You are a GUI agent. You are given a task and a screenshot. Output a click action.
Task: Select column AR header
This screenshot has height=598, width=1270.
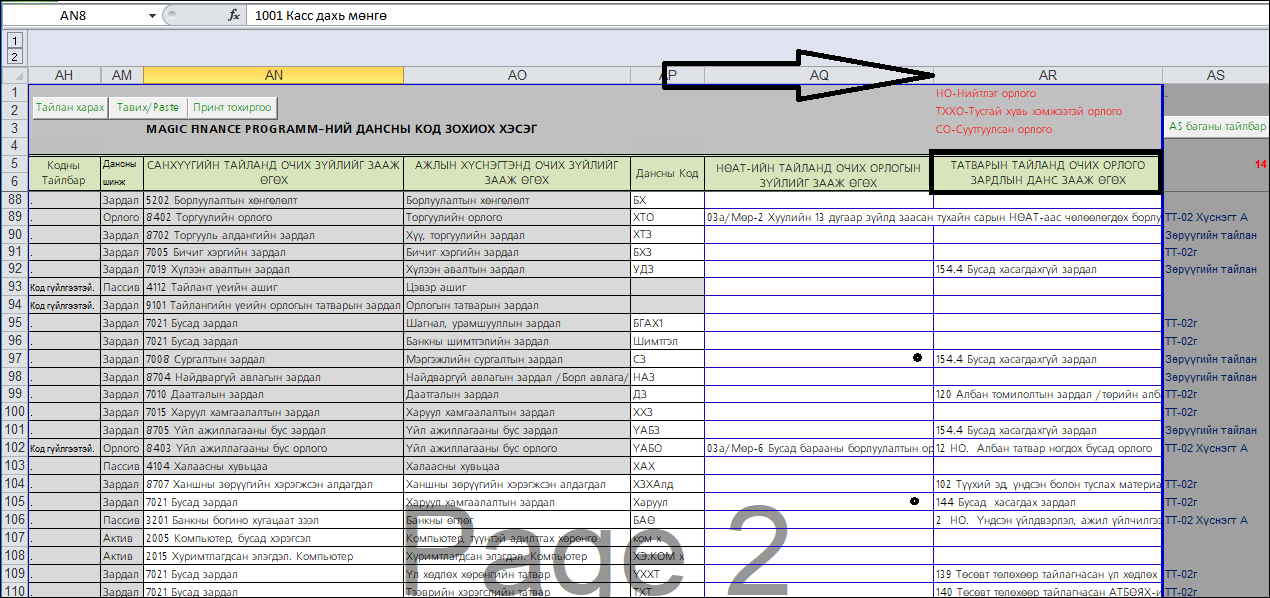[1047, 75]
